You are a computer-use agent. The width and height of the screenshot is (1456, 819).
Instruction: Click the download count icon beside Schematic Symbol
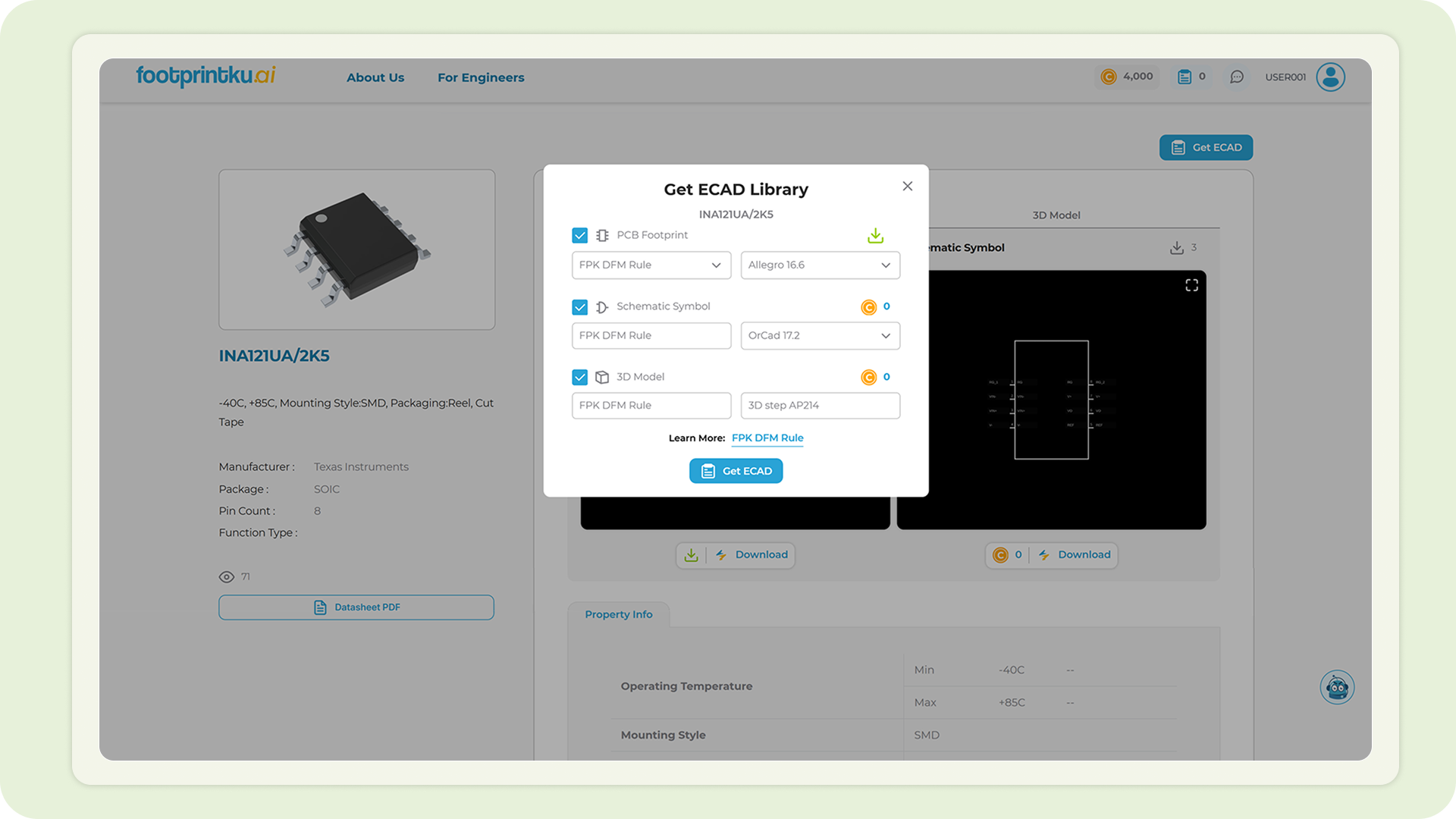1177,248
